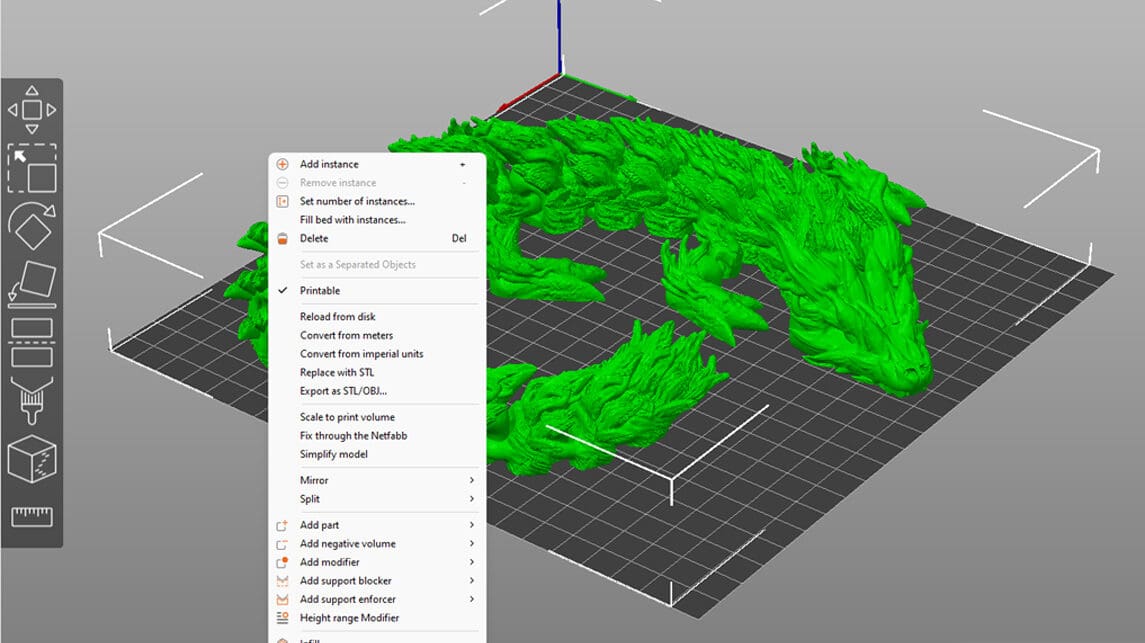Open the Measure ruler tool
The width and height of the screenshot is (1145, 643).
tap(32, 517)
